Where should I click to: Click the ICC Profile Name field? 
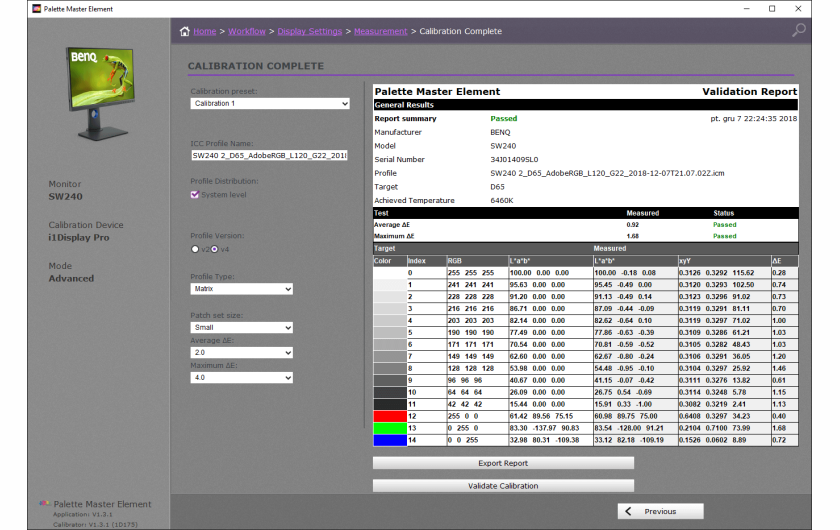click(x=269, y=155)
